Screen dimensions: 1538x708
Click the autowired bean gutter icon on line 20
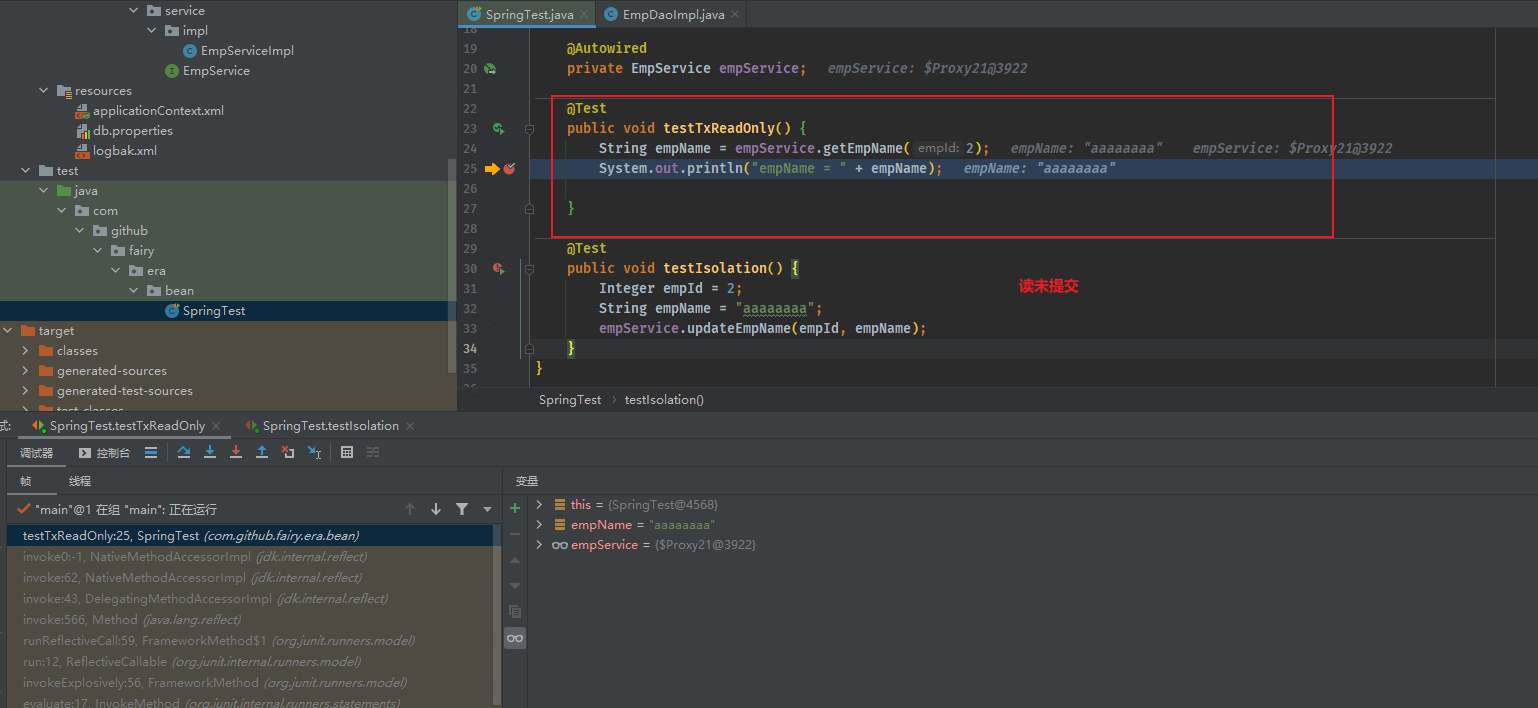(x=490, y=68)
